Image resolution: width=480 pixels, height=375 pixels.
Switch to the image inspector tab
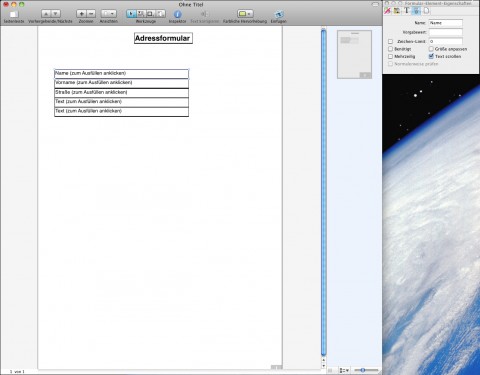[397, 11]
